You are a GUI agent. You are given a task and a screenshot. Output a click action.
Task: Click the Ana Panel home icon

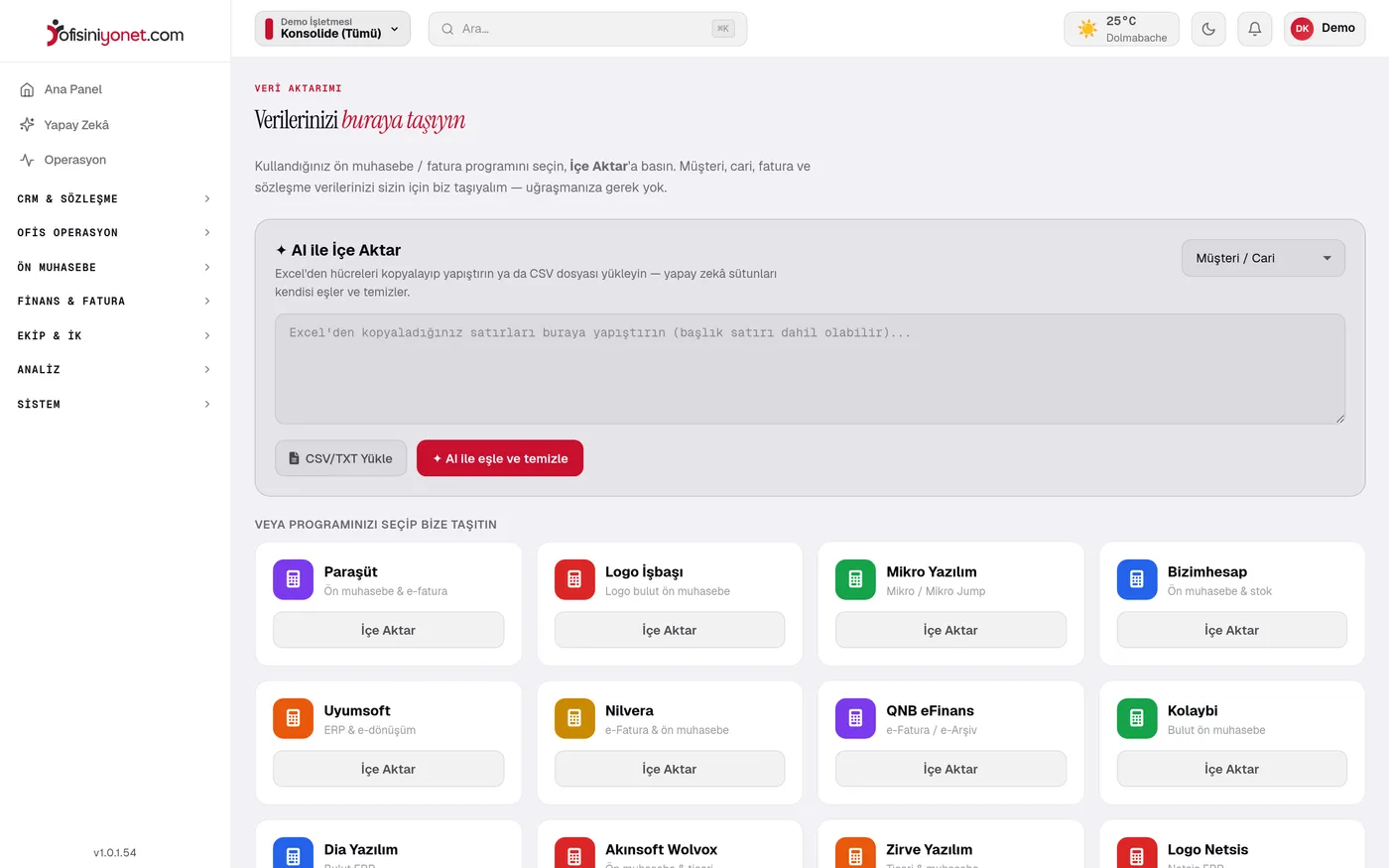click(x=27, y=89)
